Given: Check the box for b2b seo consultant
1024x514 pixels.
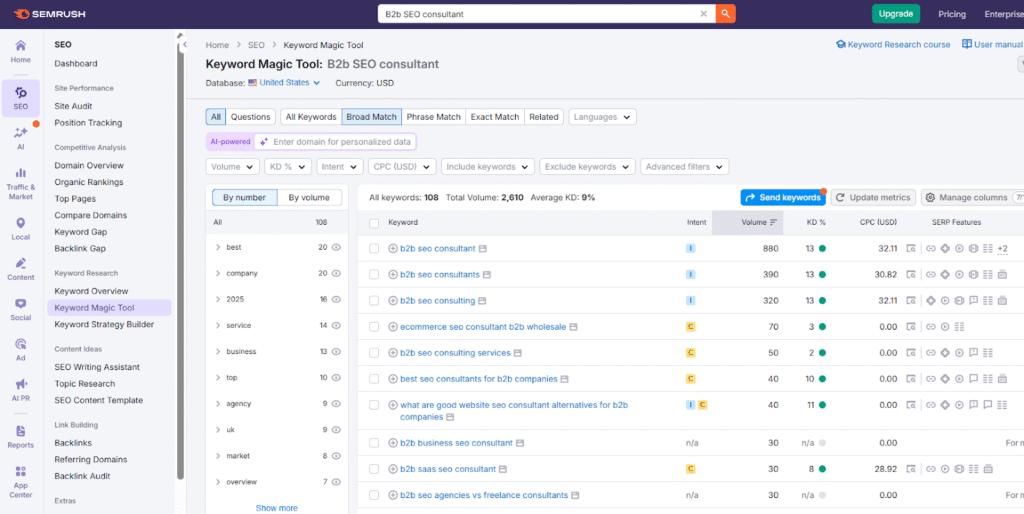Looking at the screenshot, I should click(374, 248).
